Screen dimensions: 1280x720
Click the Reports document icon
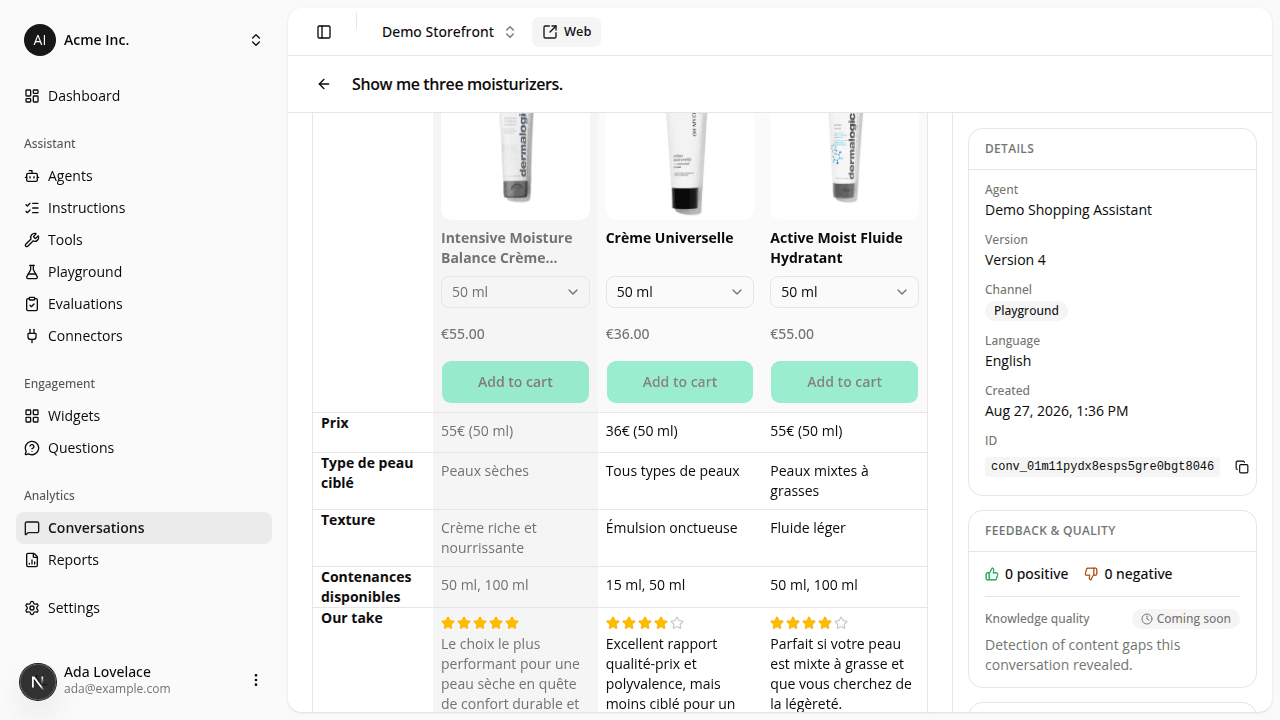click(x=32, y=560)
